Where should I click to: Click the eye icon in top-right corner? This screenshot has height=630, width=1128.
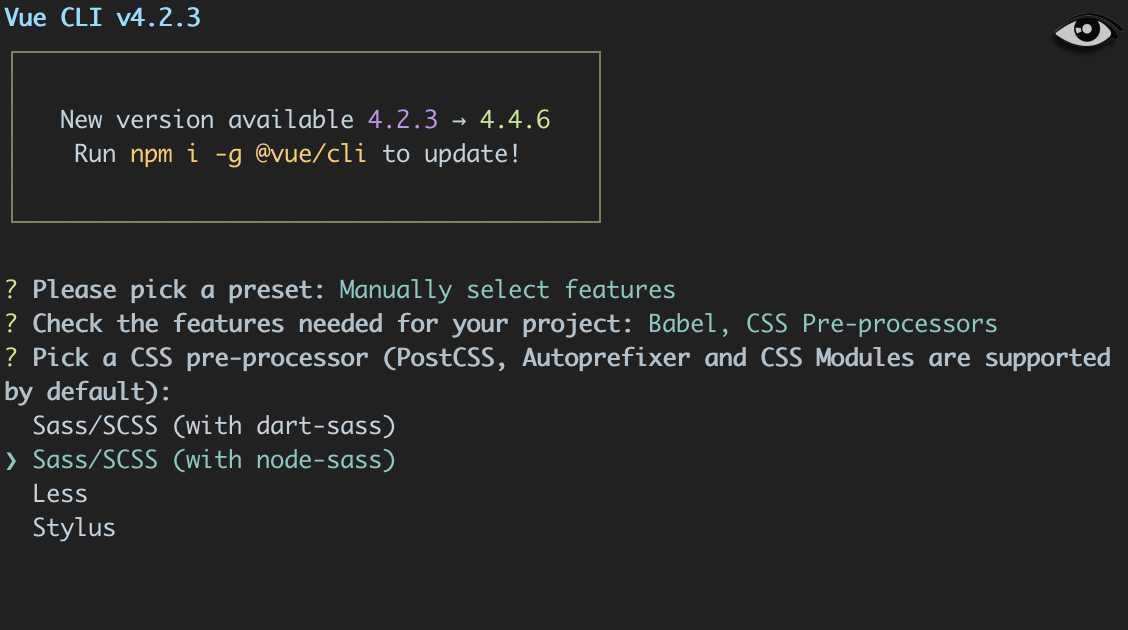tap(1086, 32)
